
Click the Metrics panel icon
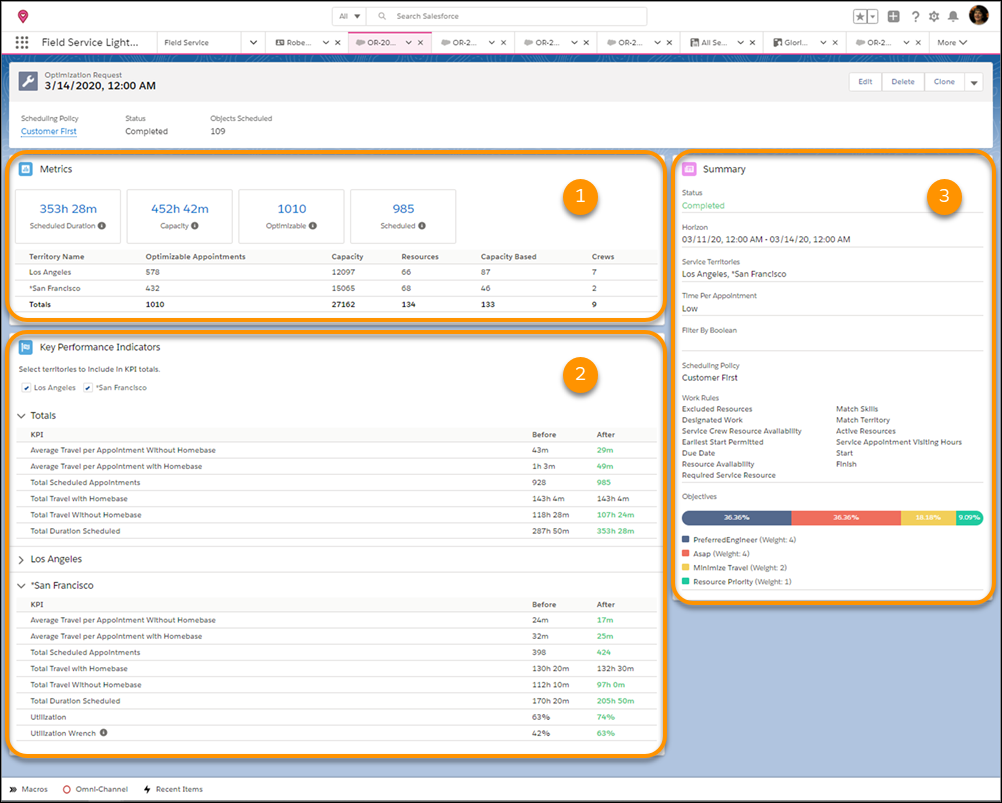pos(26,169)
